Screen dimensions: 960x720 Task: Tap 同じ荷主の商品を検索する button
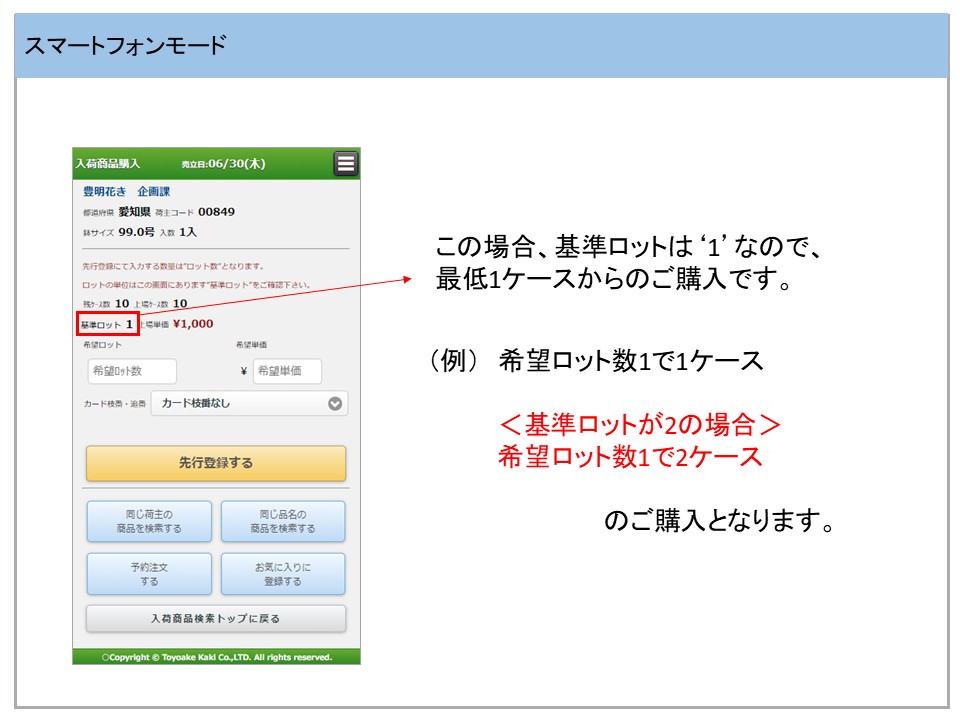149,521
